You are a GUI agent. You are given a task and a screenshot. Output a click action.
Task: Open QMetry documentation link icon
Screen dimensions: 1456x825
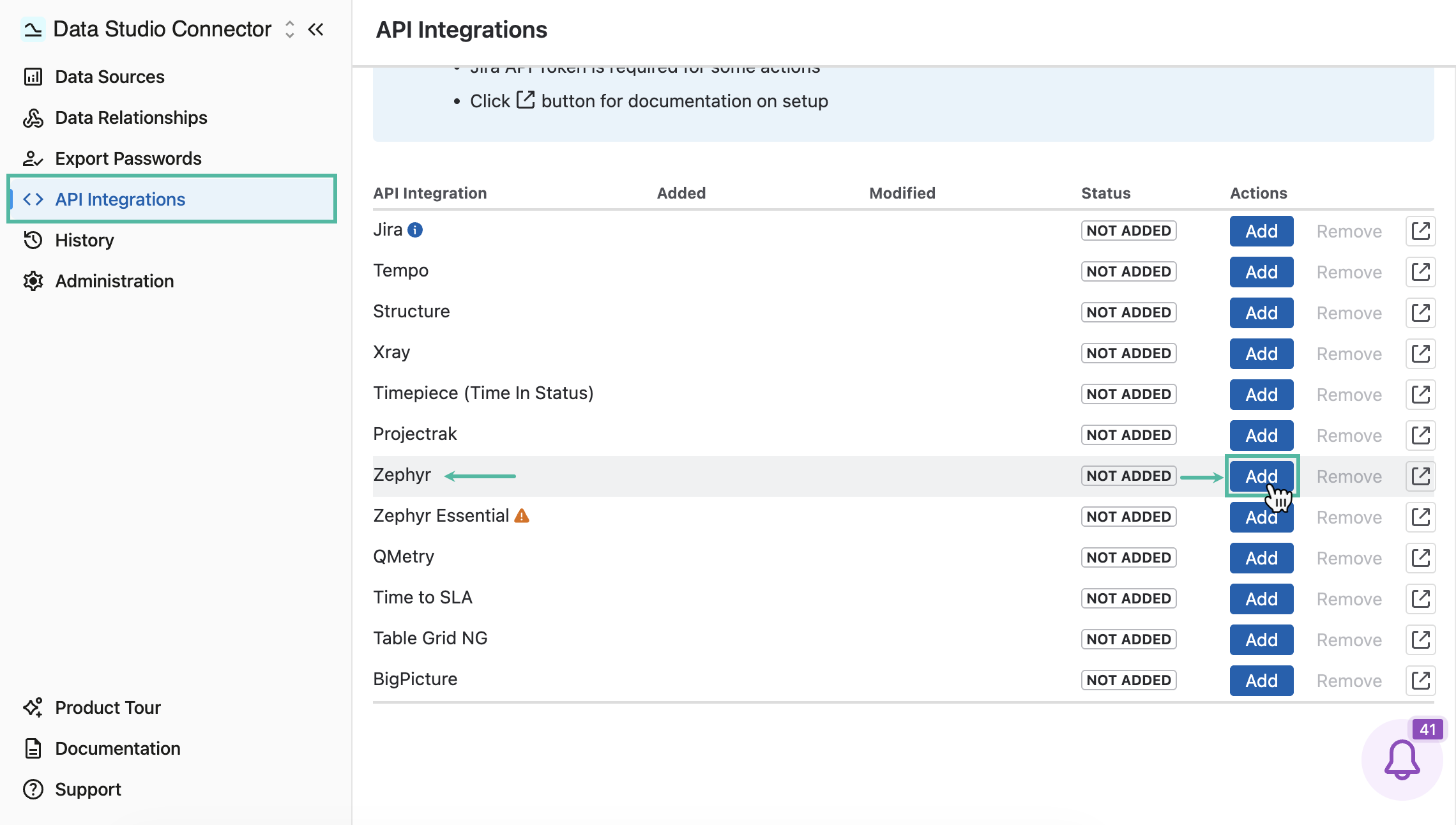pyautogui.click(x=1420, y=558)
